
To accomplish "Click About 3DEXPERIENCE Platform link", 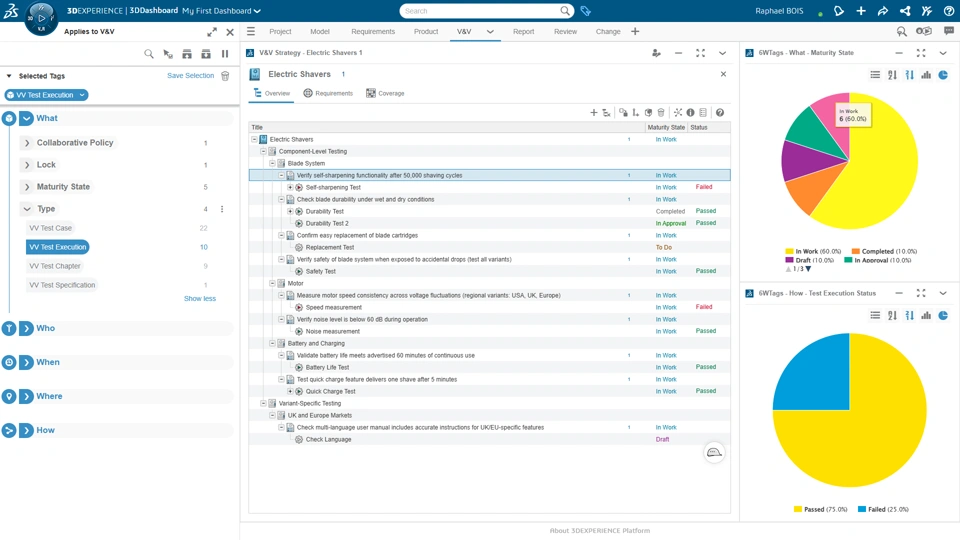I will point(599,530).
